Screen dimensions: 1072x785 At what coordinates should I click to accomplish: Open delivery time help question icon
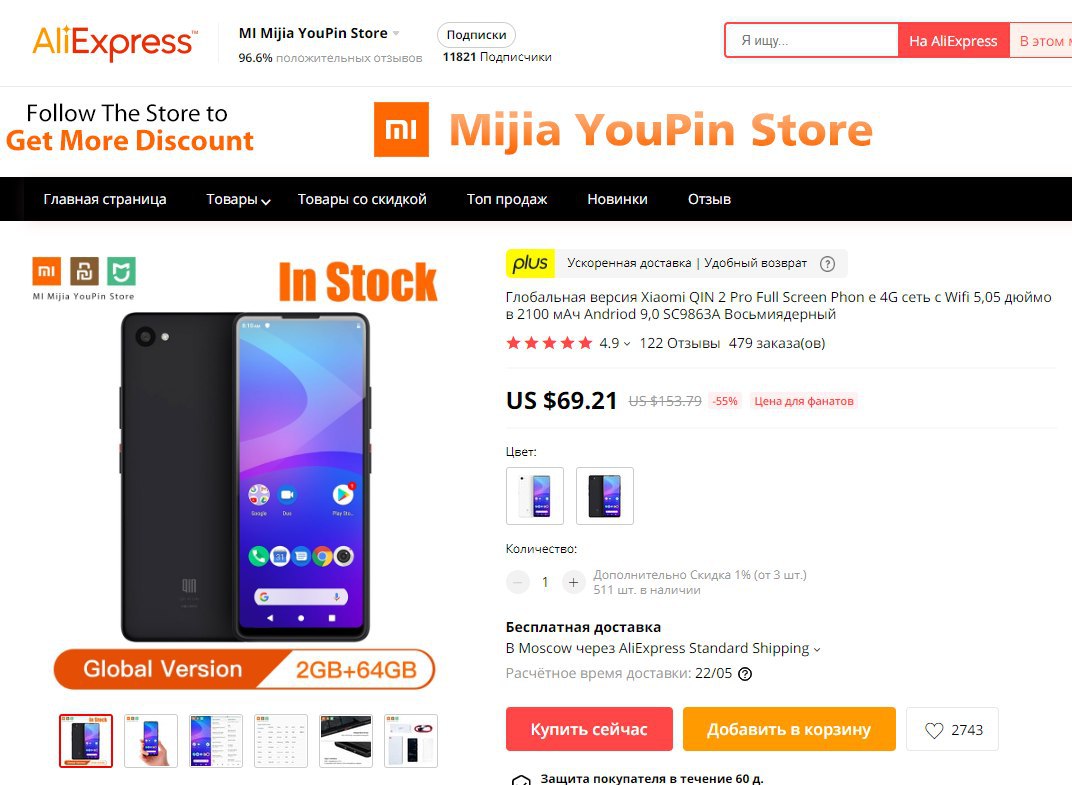pos(745,674)
